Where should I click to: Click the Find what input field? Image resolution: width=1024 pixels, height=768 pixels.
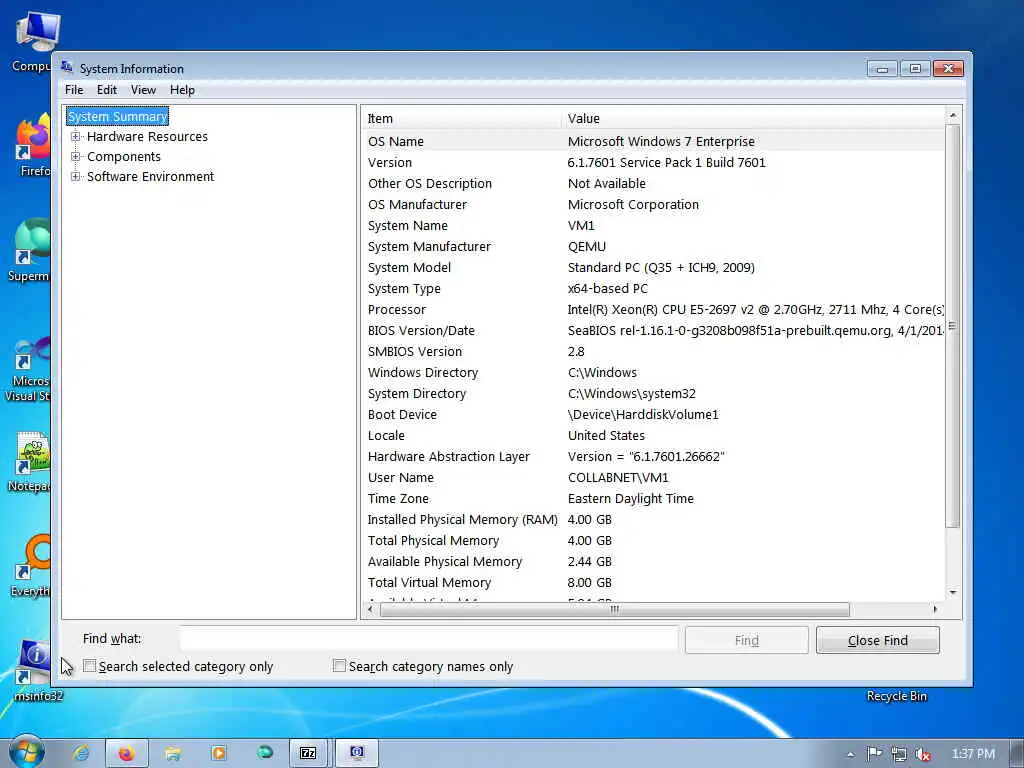tap(429, 639)
